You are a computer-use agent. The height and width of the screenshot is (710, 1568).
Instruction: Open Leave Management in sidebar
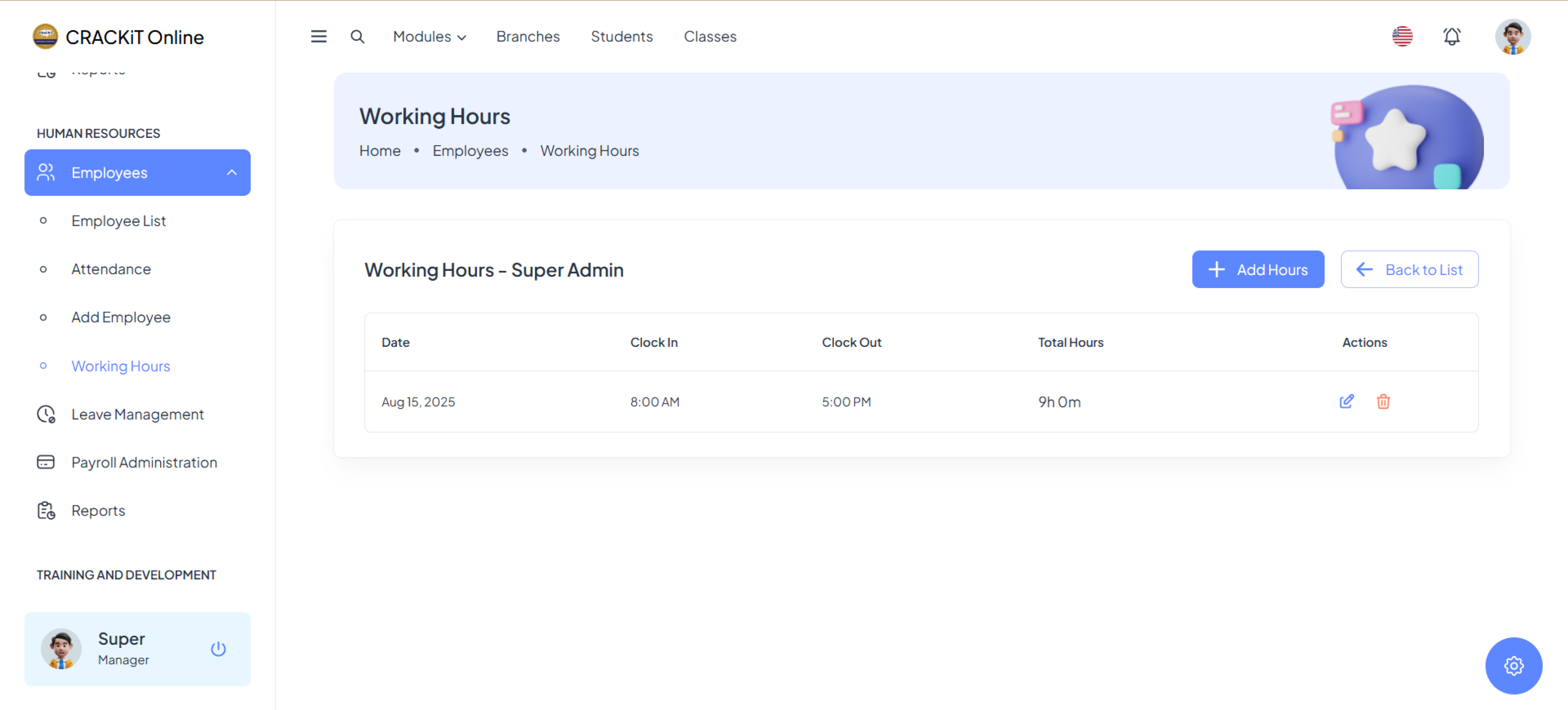(138, 415)
